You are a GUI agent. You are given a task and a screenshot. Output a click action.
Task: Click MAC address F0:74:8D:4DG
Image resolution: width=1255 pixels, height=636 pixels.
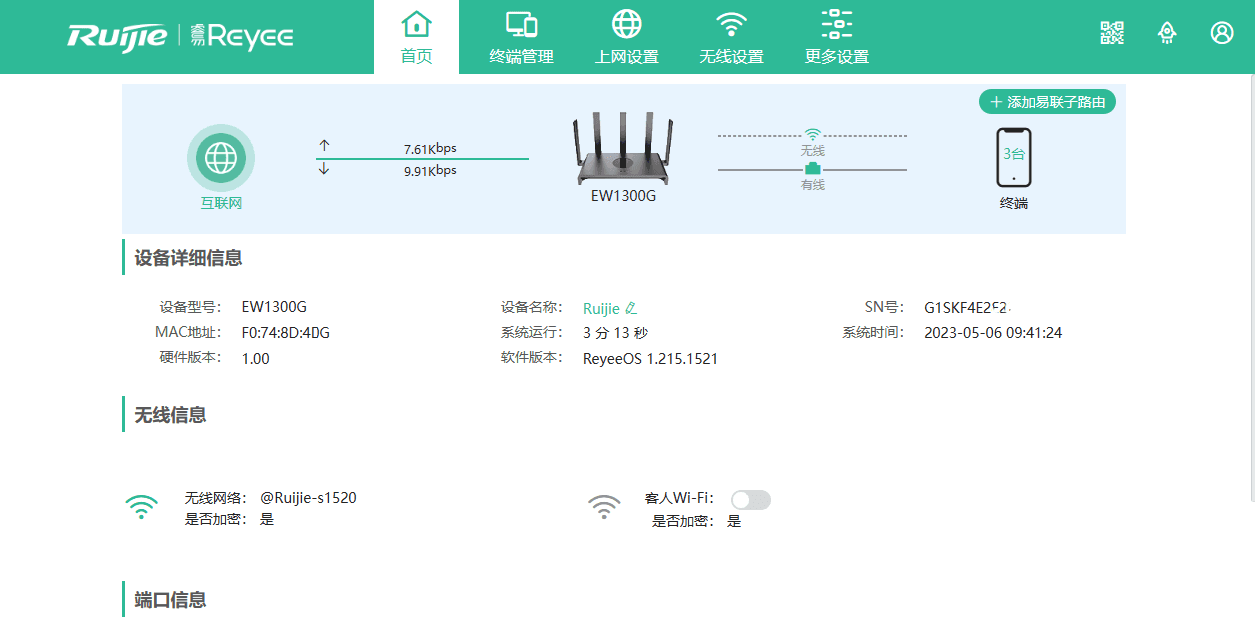point(286,333)
